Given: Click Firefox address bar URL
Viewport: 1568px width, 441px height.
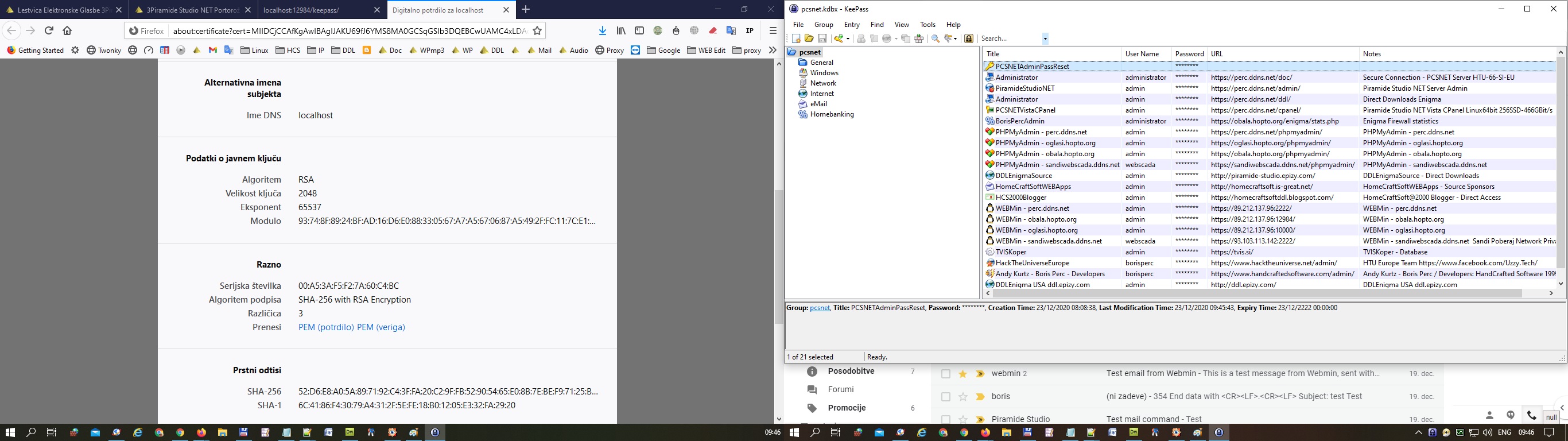Looking at the screenshot, I should click(348, 30).
